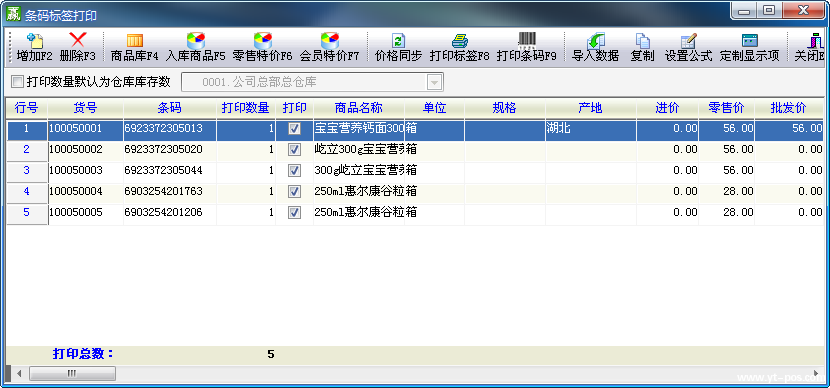Select row number 1
The height and width of the screenshot is (388, 830).
26,129
